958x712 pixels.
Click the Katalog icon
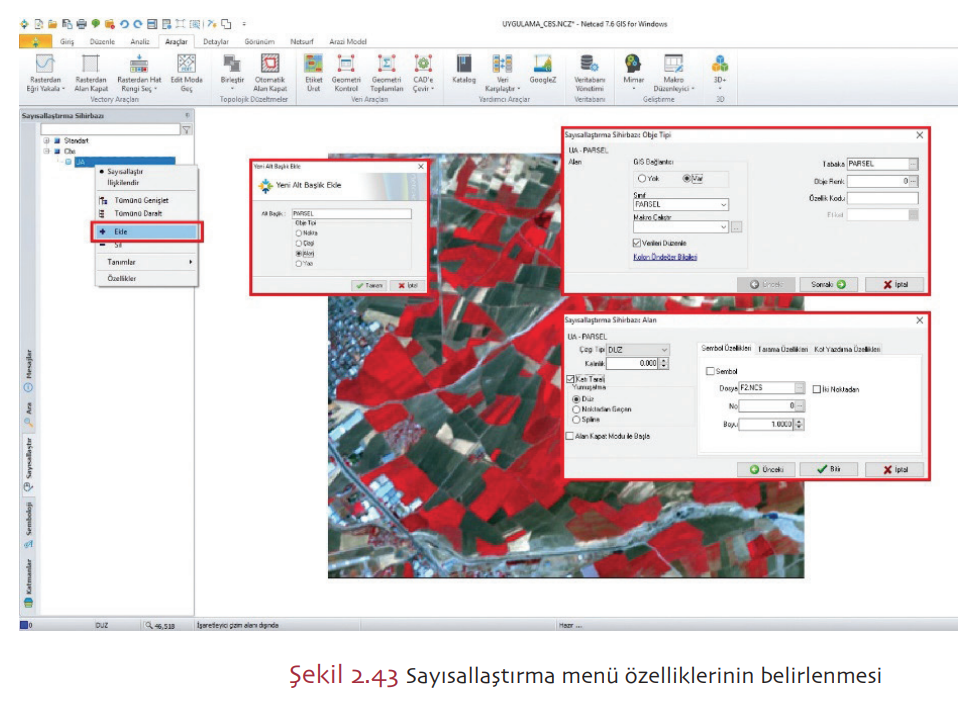click(464, 66)
